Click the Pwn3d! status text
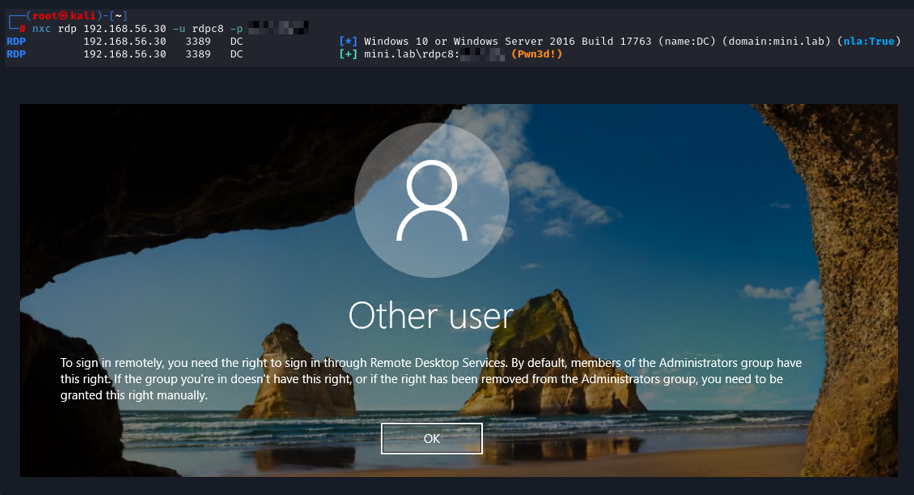Viewport: 914px width, 495px height. coord(537,54)
